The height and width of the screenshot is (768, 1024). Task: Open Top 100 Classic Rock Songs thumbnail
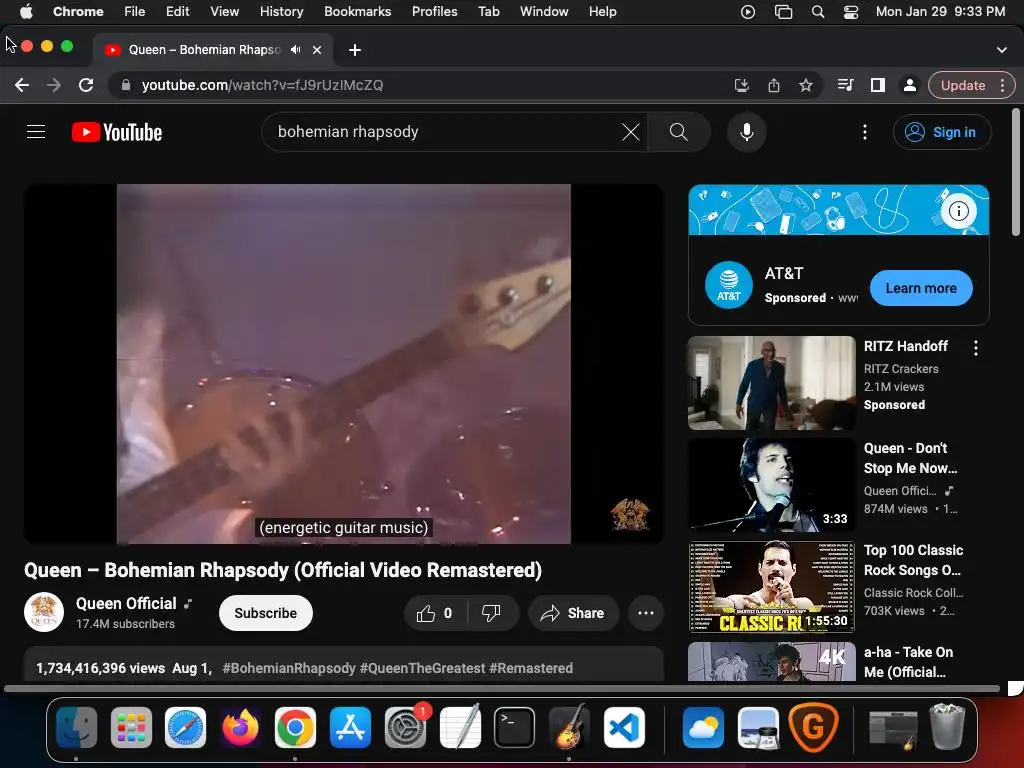pos(771,586)
